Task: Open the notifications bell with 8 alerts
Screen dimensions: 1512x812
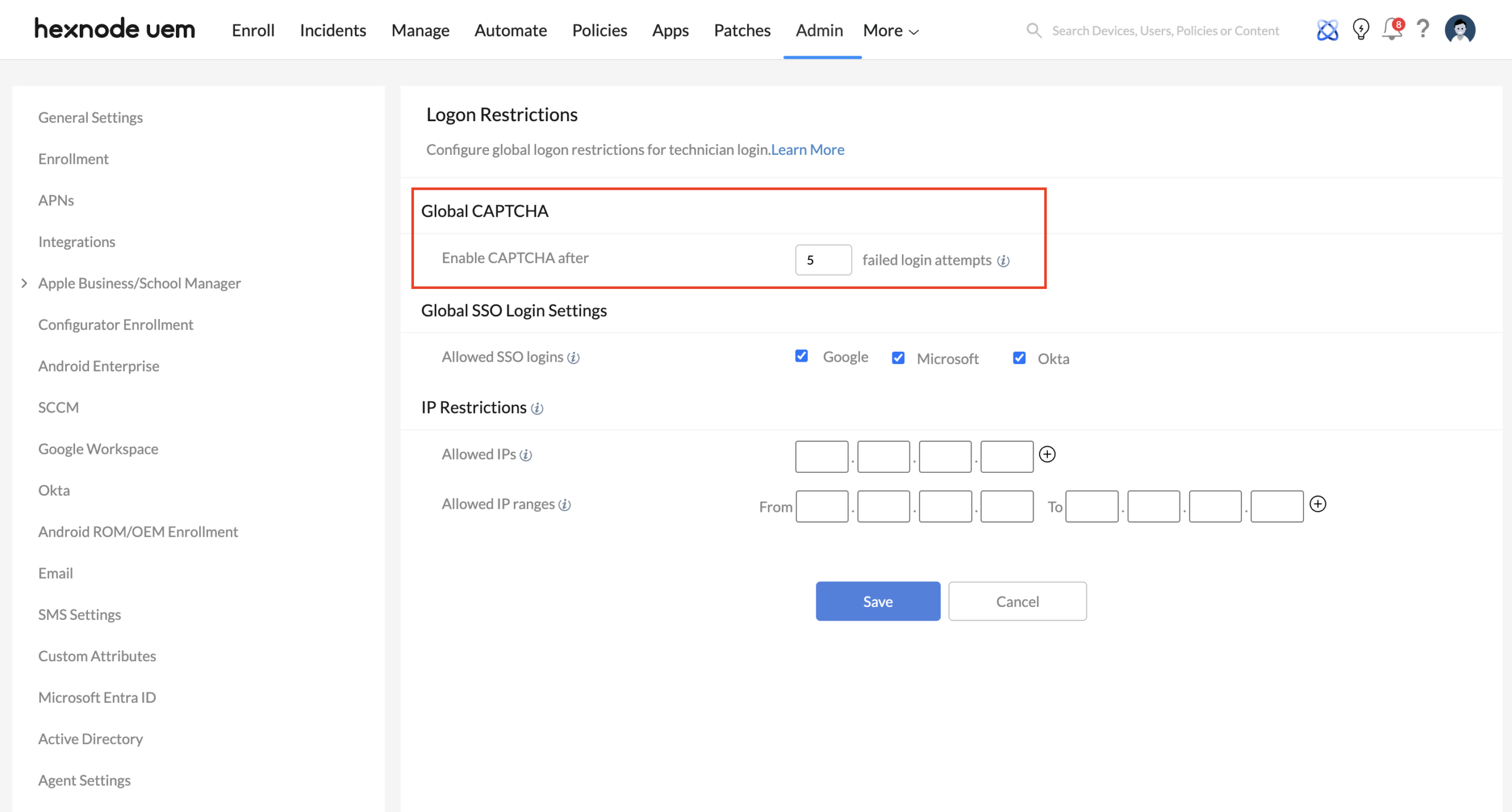Action: point(1392,30)
